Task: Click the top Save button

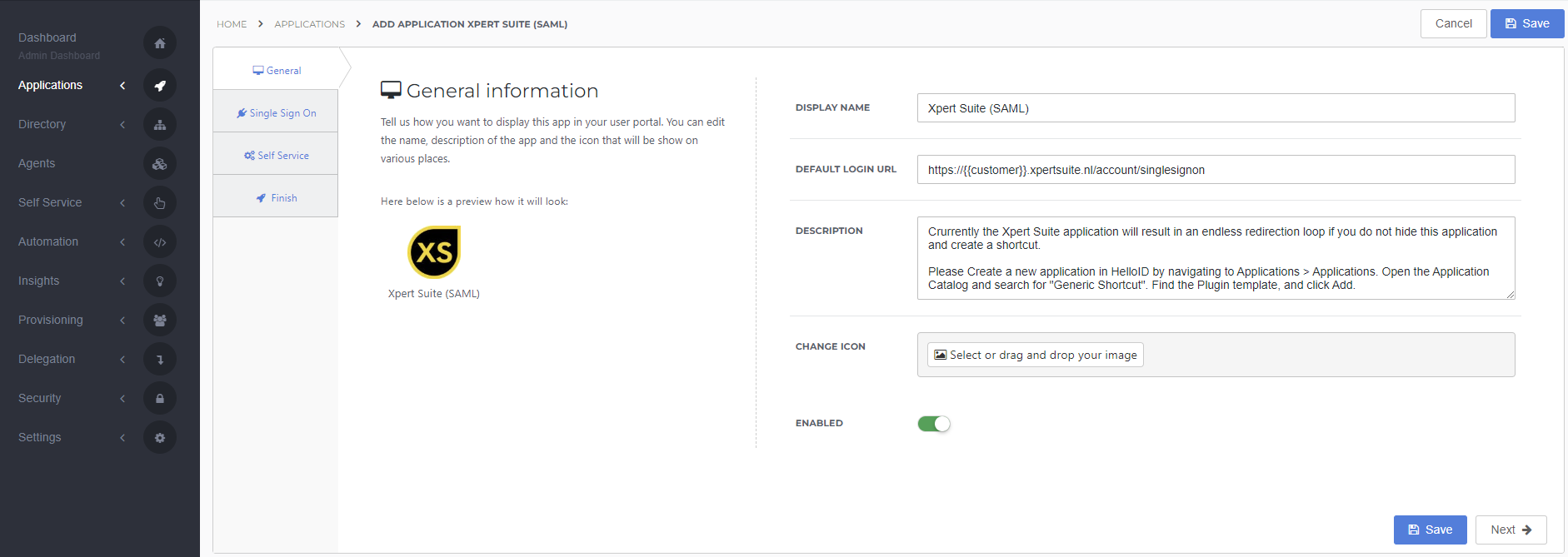Action: (1527, 23)
